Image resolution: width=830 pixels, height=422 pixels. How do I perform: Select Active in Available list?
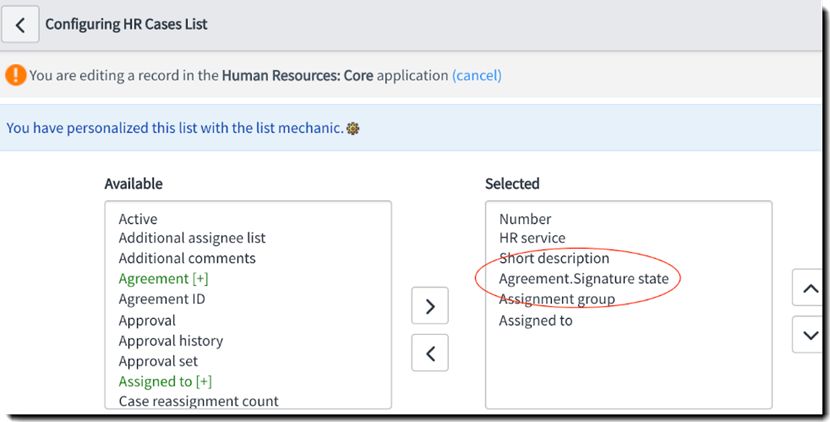coord(138,219)
